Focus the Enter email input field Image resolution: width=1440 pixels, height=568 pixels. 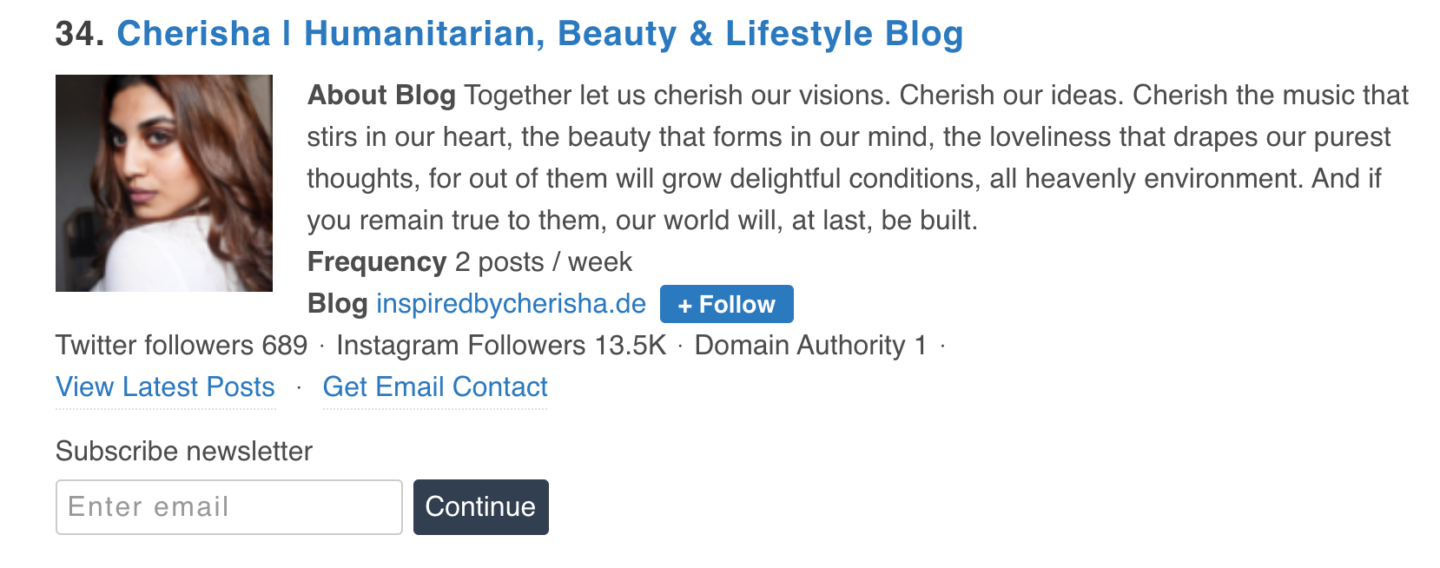pos(229,507)
